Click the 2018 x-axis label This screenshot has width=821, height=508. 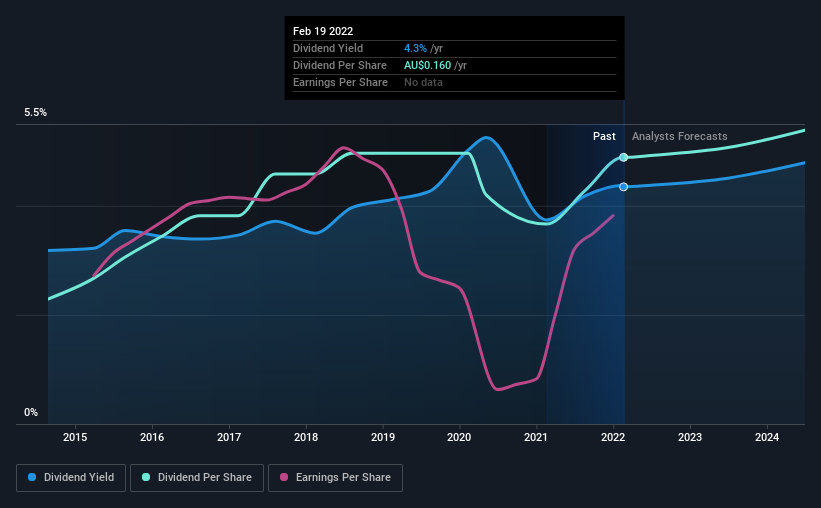pos(306,437)
